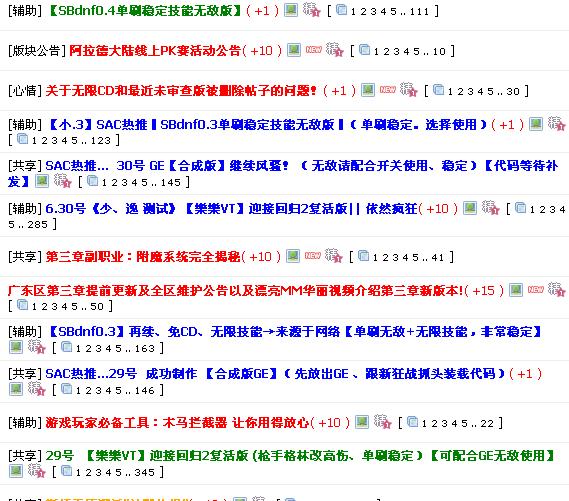Viewport: 569px width, 501px height.
Task: Open 游戏玩家必备工具：木马拦截器 thread
Action: coord(177,422)
